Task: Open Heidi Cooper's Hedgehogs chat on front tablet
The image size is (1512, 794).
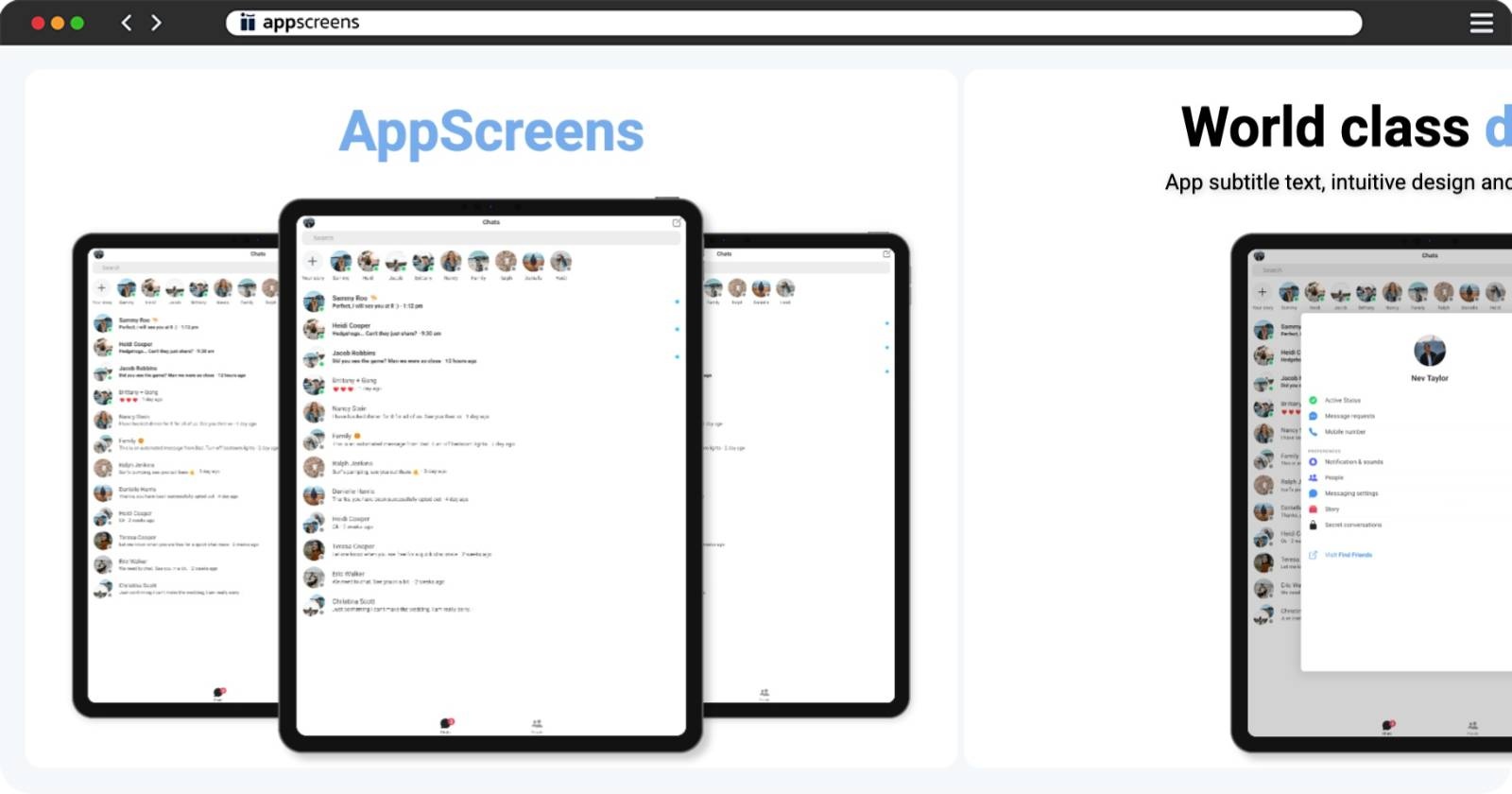Action: click(x=491, y=329)
